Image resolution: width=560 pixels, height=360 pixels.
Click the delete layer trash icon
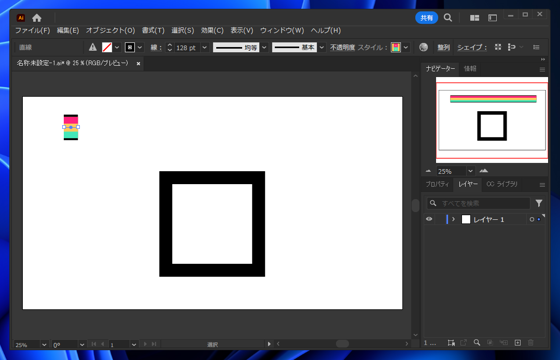point(531,343)
